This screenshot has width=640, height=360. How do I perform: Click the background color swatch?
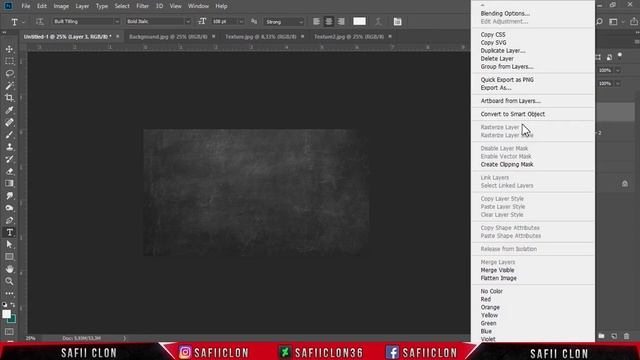[13, 320]
